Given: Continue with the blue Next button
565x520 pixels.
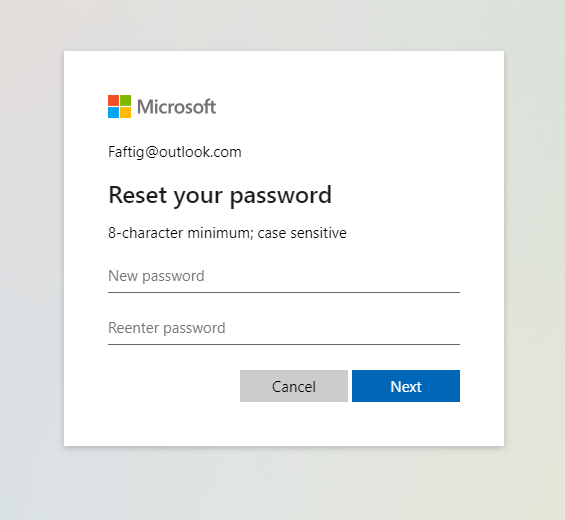Looking at the screenshot, I should point(406,386).
